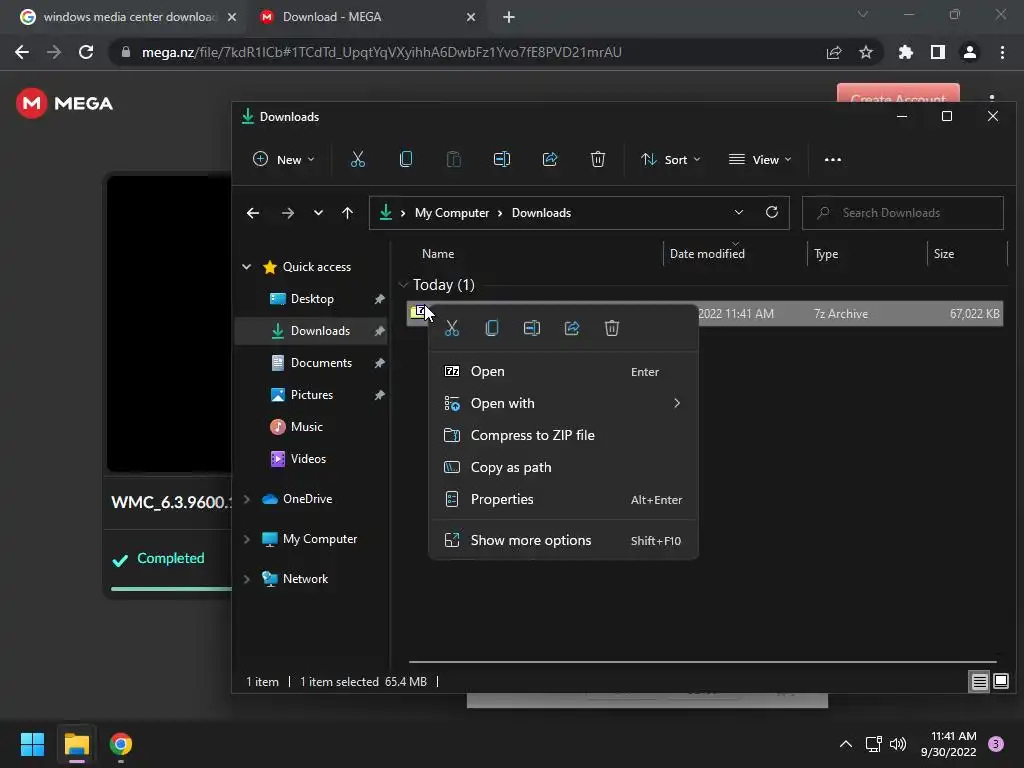1024x768 pixels.
Task: Go back in Explorer navigation
Action: coord(253,213)
